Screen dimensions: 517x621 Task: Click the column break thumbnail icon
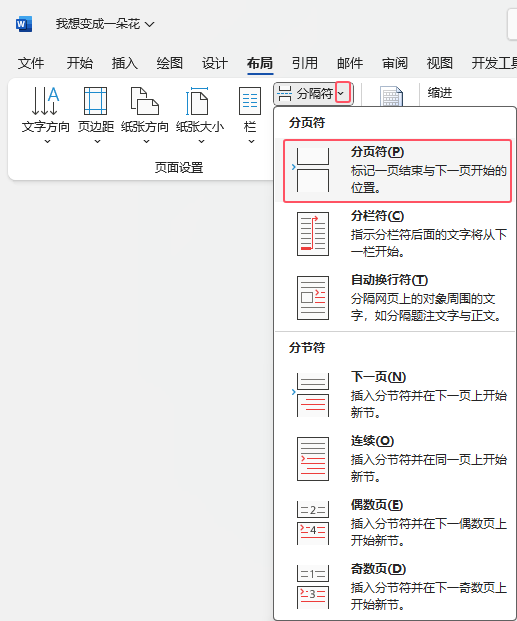coord(313,234)
